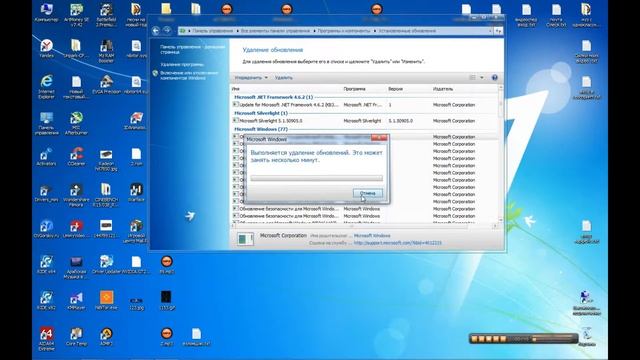Open the CCleaner desktop icon
Image resolution: width=640 pixels, height=360 pixels.
click(x=76, y=156)
